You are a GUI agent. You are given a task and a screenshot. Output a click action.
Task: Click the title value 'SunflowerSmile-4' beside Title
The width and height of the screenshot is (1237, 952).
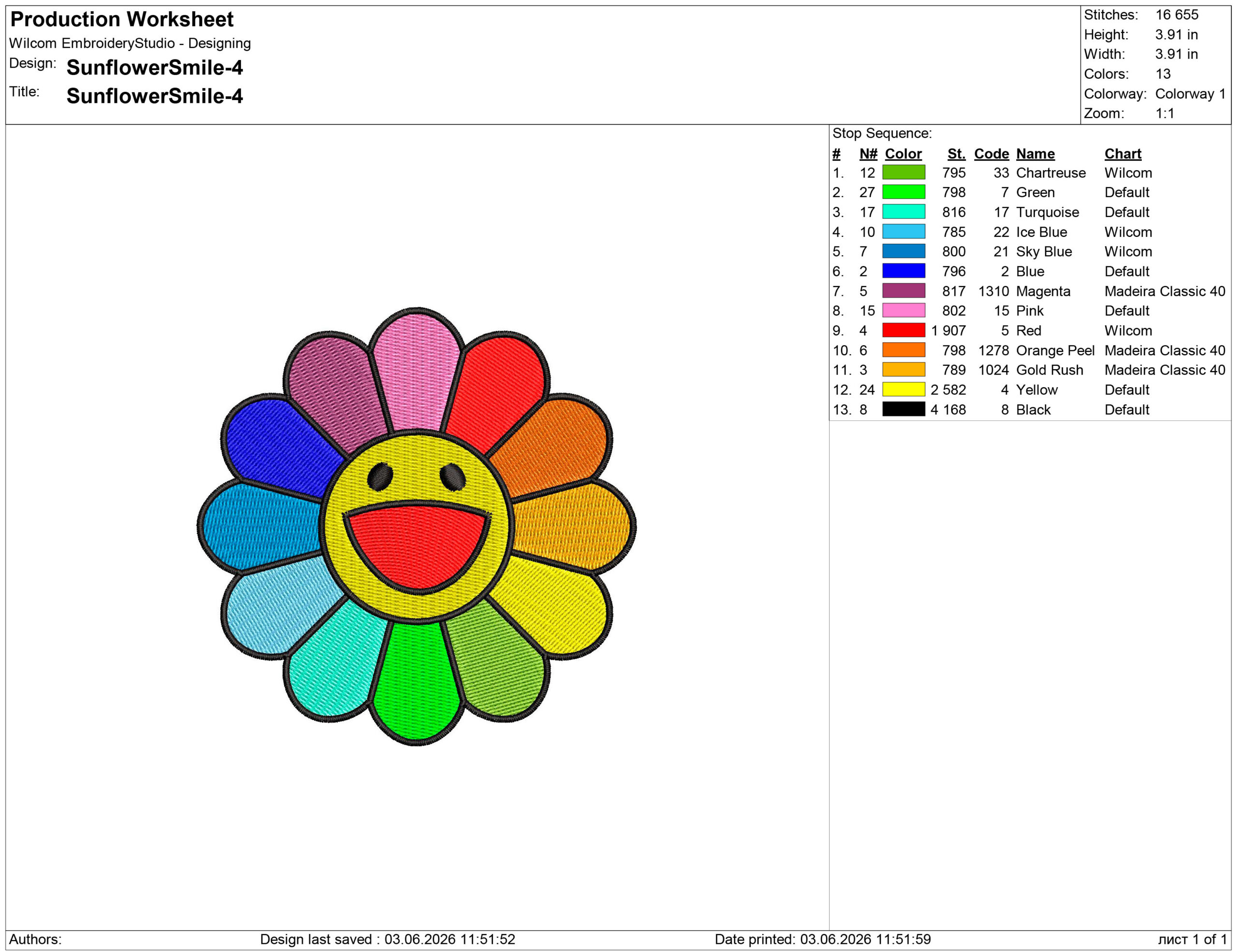(x=155, y=96)
